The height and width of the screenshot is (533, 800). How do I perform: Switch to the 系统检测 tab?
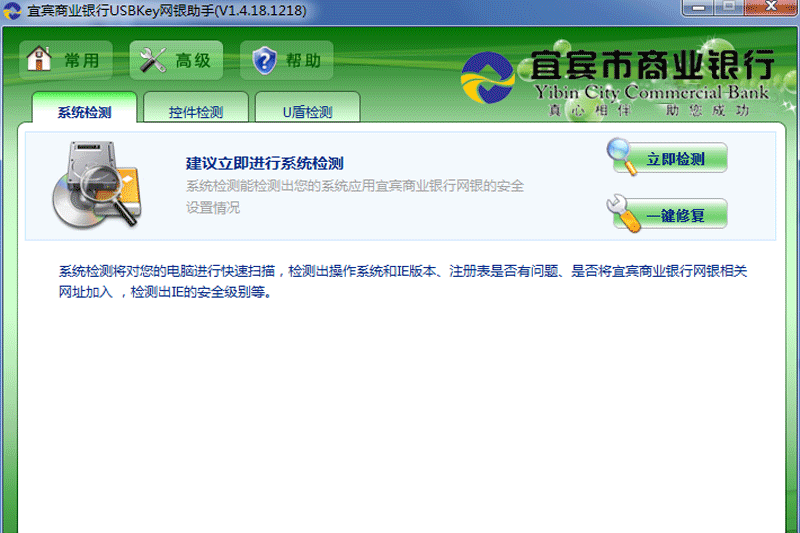tap(85, 108)
